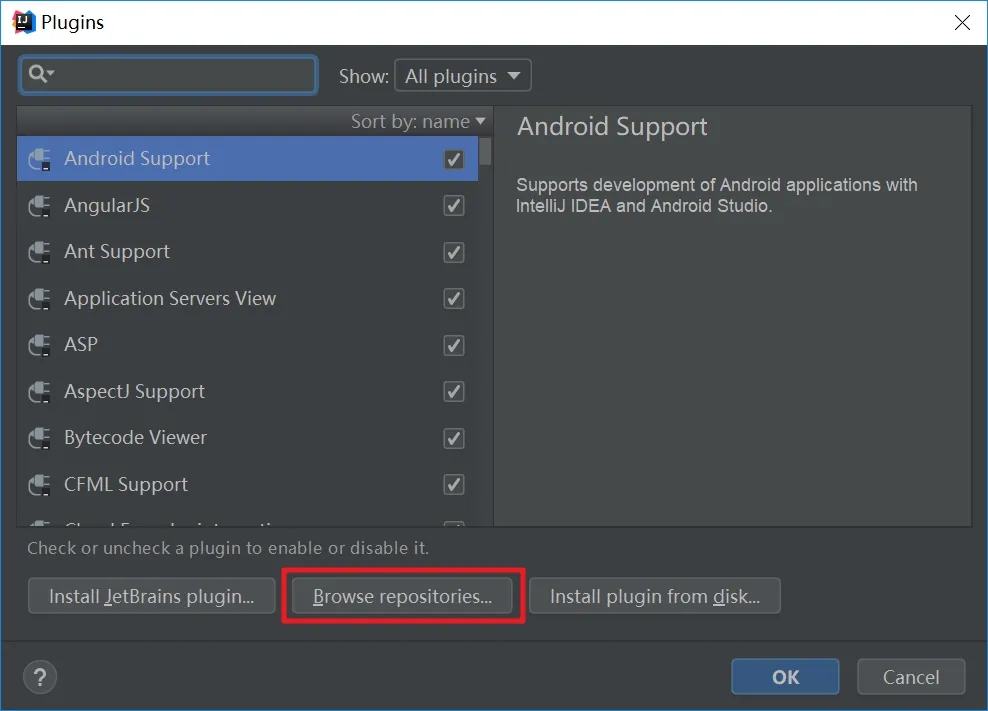Close the Plugins dialog
This screenshot has width=988, height=711.
[x=962, y=23]
